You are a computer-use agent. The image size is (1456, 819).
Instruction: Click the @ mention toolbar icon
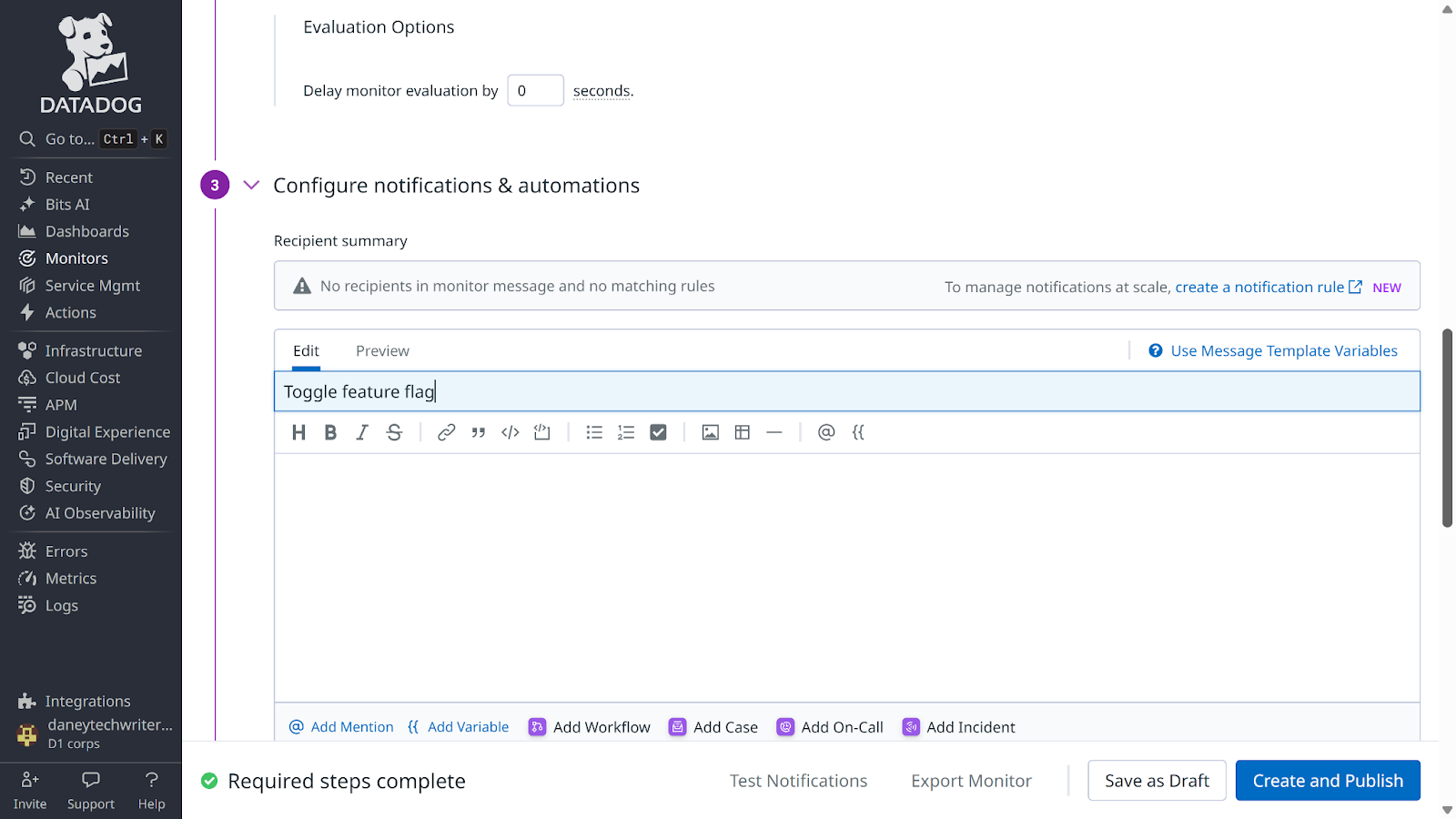coord(826,432)
